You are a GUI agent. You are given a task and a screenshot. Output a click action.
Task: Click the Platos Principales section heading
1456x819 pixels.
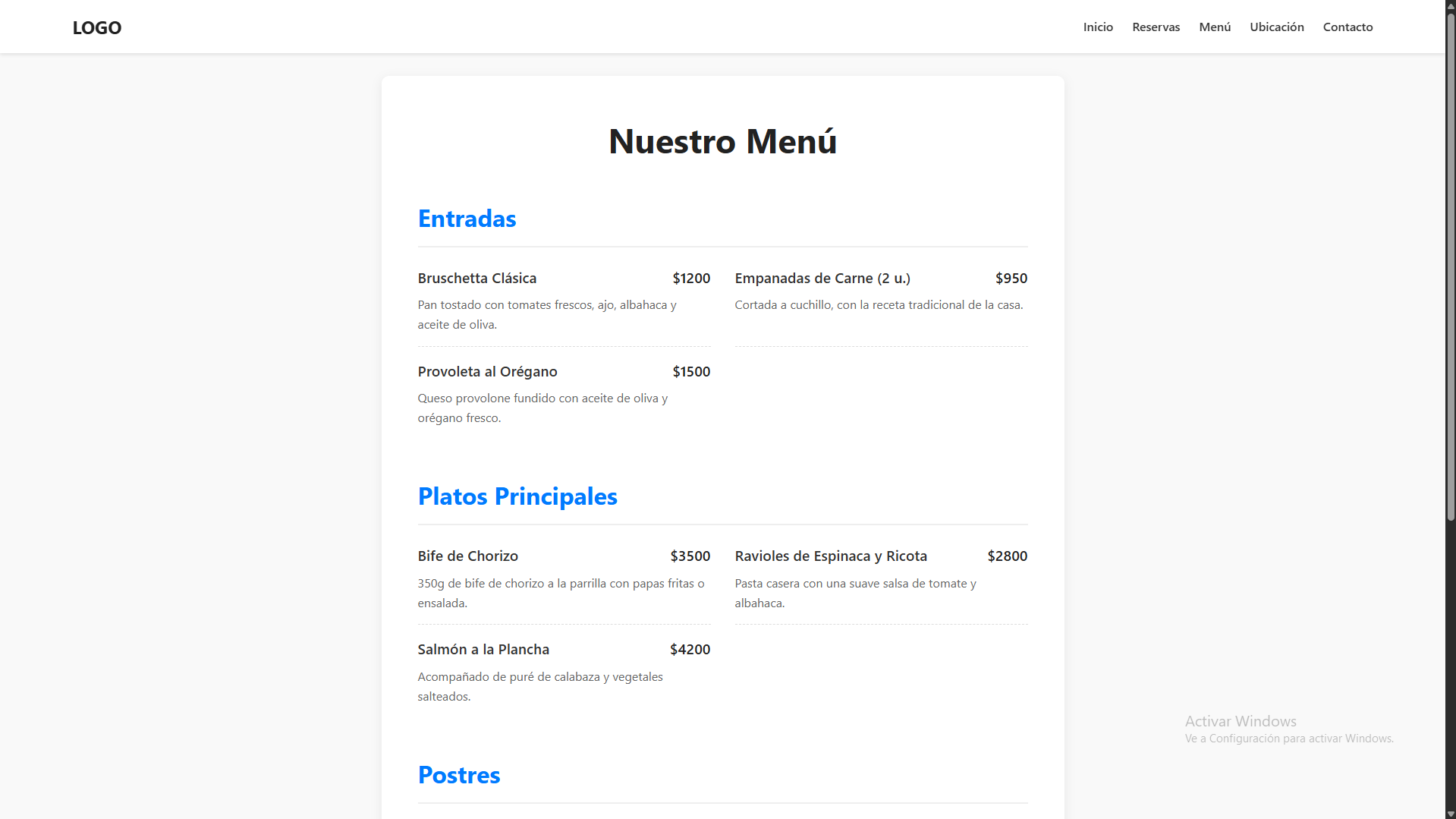click(x=517, y=496)
